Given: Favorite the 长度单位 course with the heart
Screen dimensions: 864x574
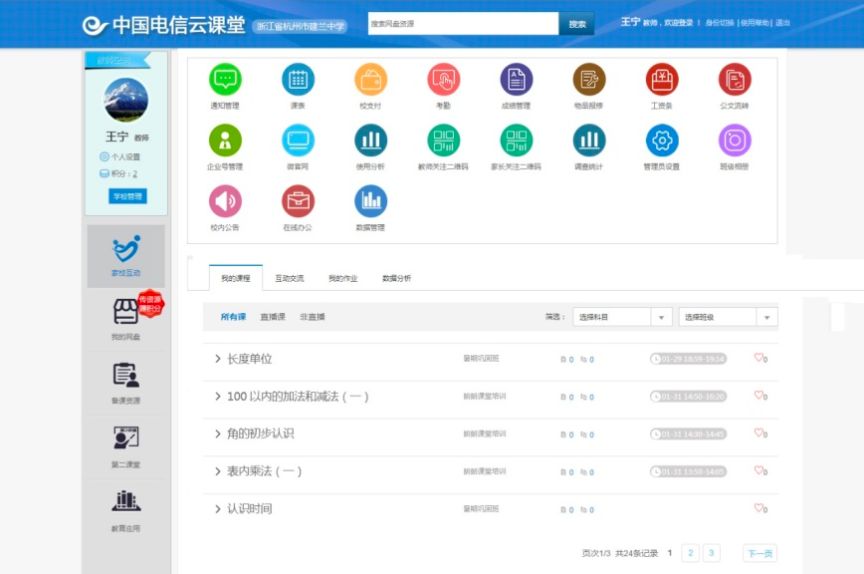Looking at the screenshot, I should [x=759, y=357].
